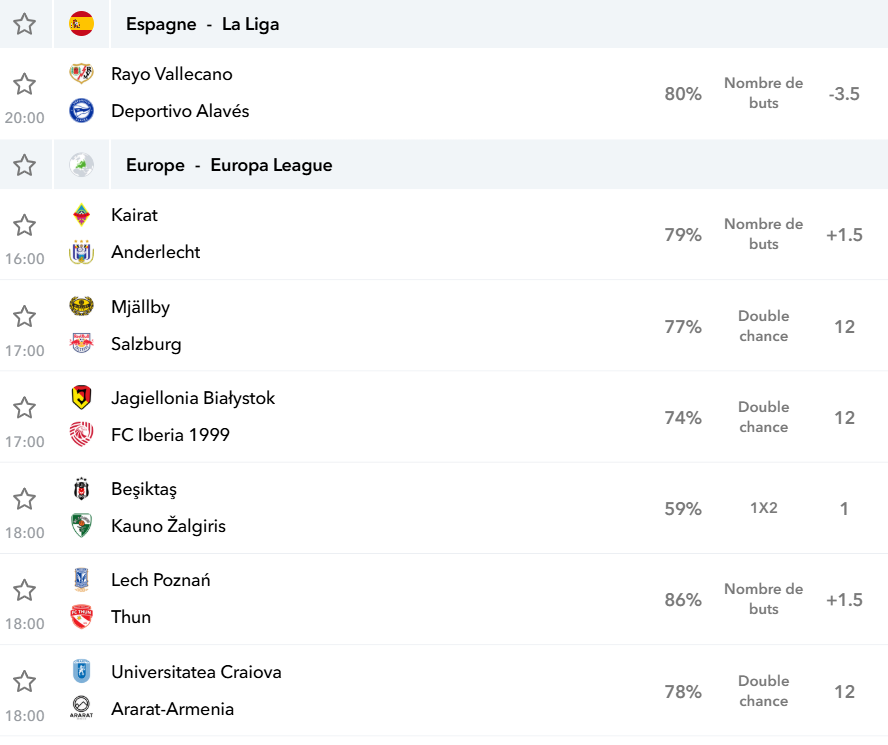Screen dimensions: 888x745
Task: Open the Espagne - La Liga league page
Action: click(202, 24)
